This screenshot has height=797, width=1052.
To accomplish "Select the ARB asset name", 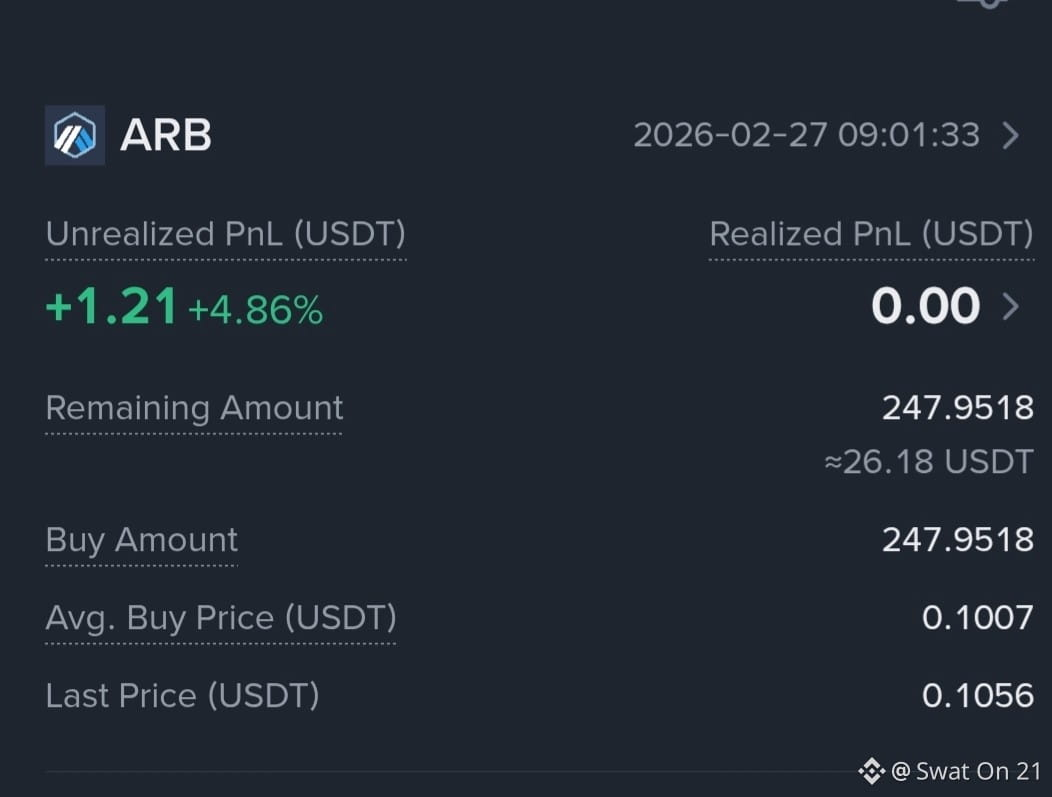I will pyautogui.click(x=166, y=135).
